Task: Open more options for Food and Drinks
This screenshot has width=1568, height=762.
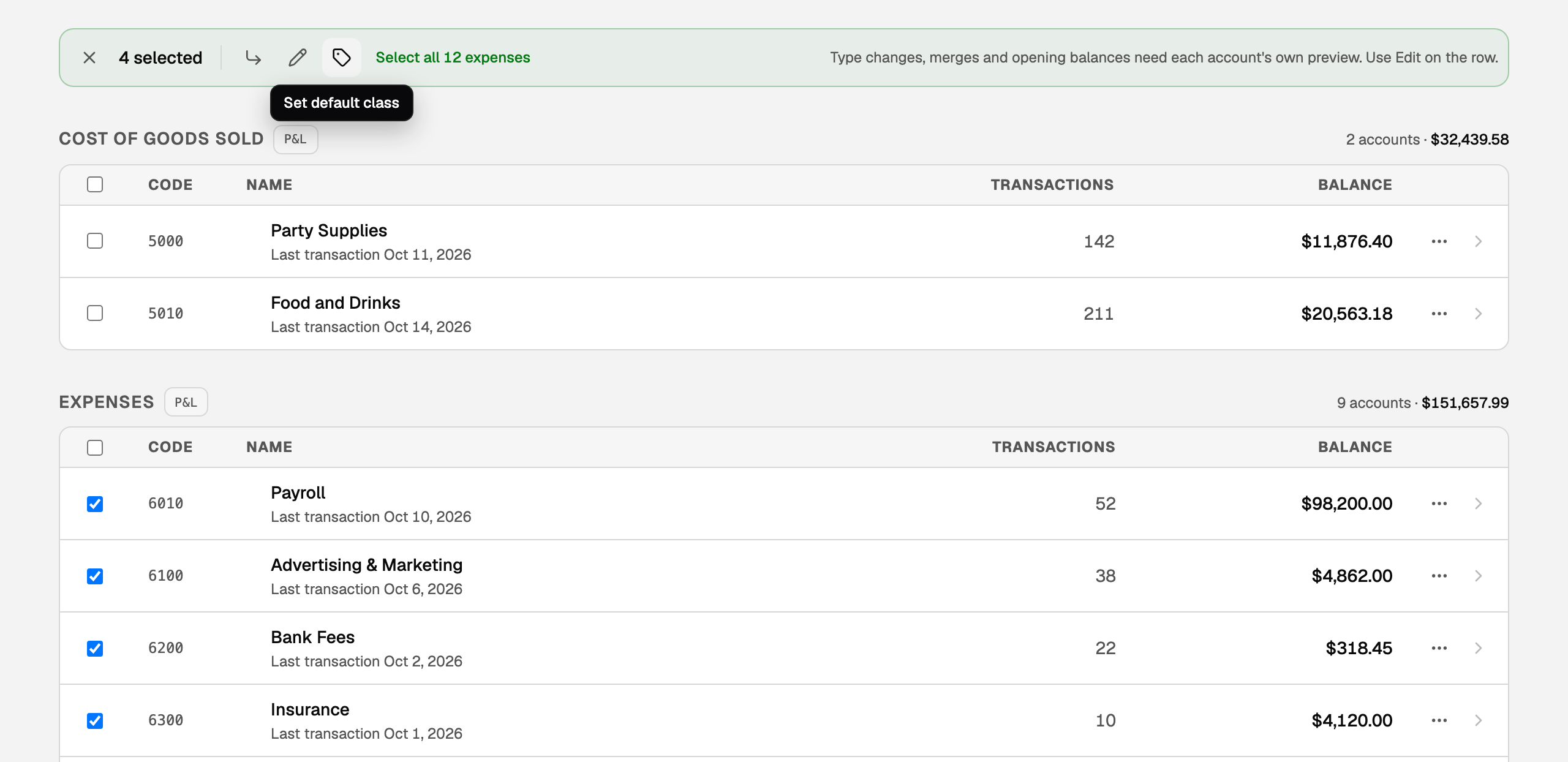Action: pos(1439,314)
